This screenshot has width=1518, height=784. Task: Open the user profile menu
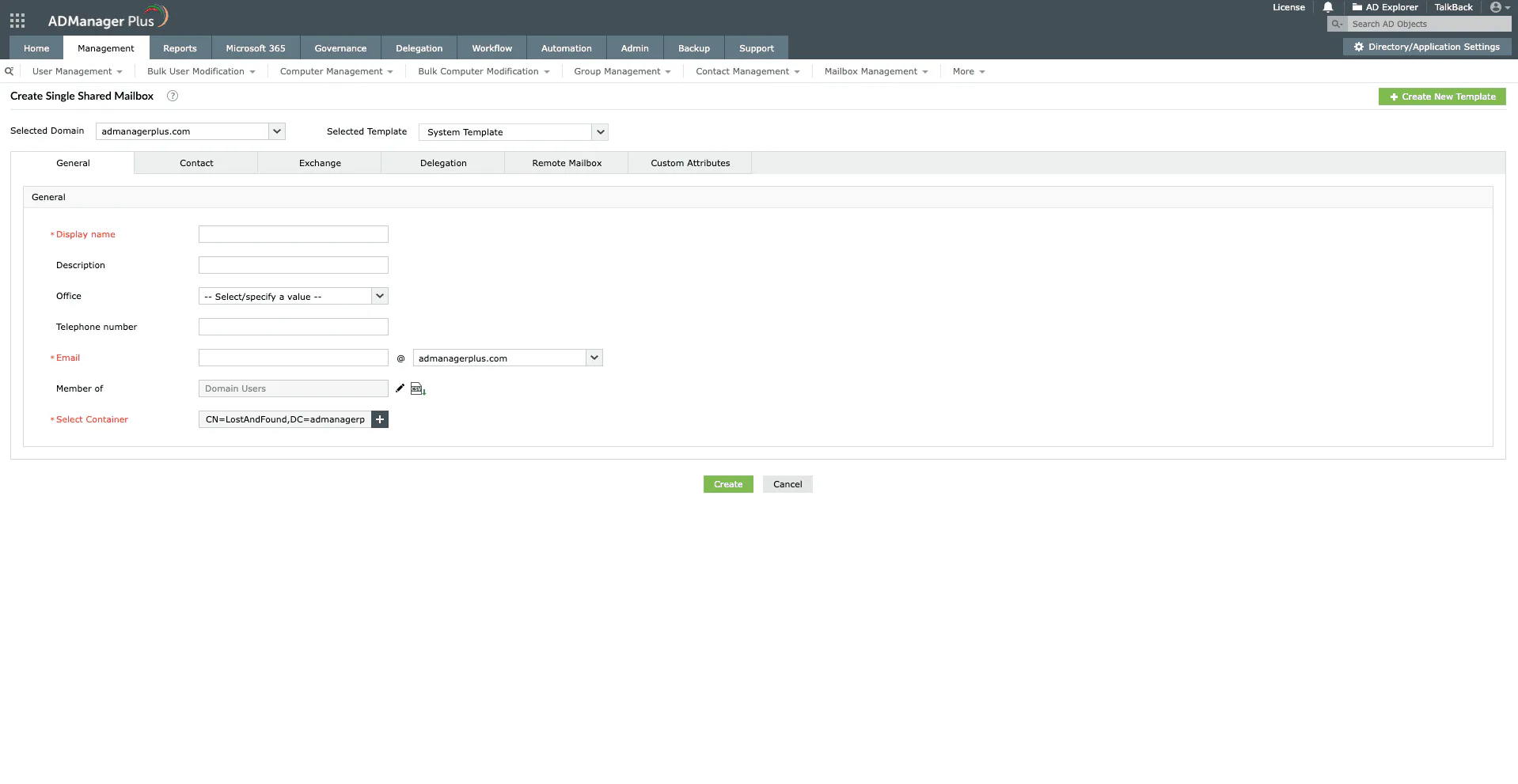[1496, 7]
